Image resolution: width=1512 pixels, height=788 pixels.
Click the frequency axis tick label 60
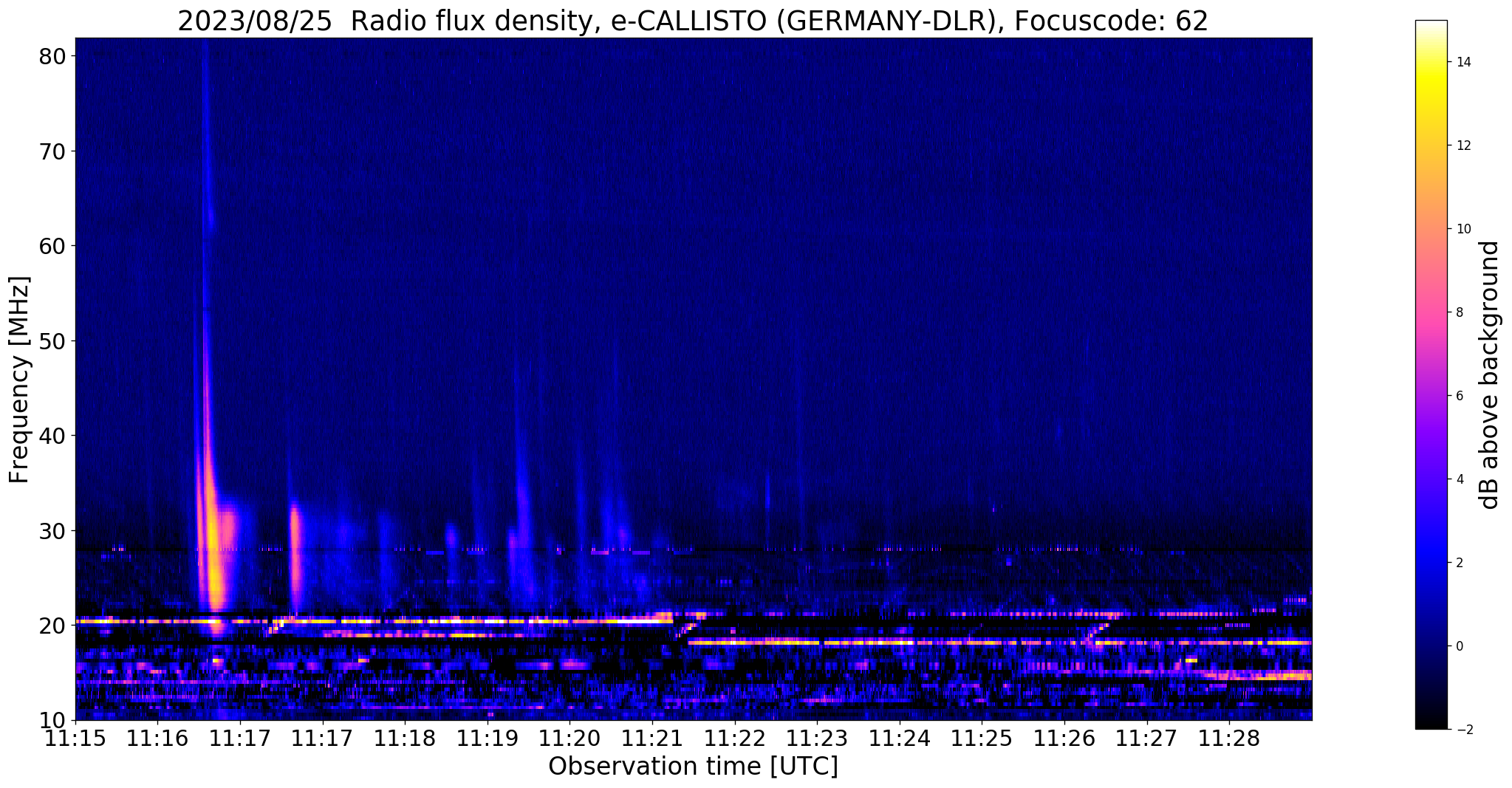click(52, 246)
